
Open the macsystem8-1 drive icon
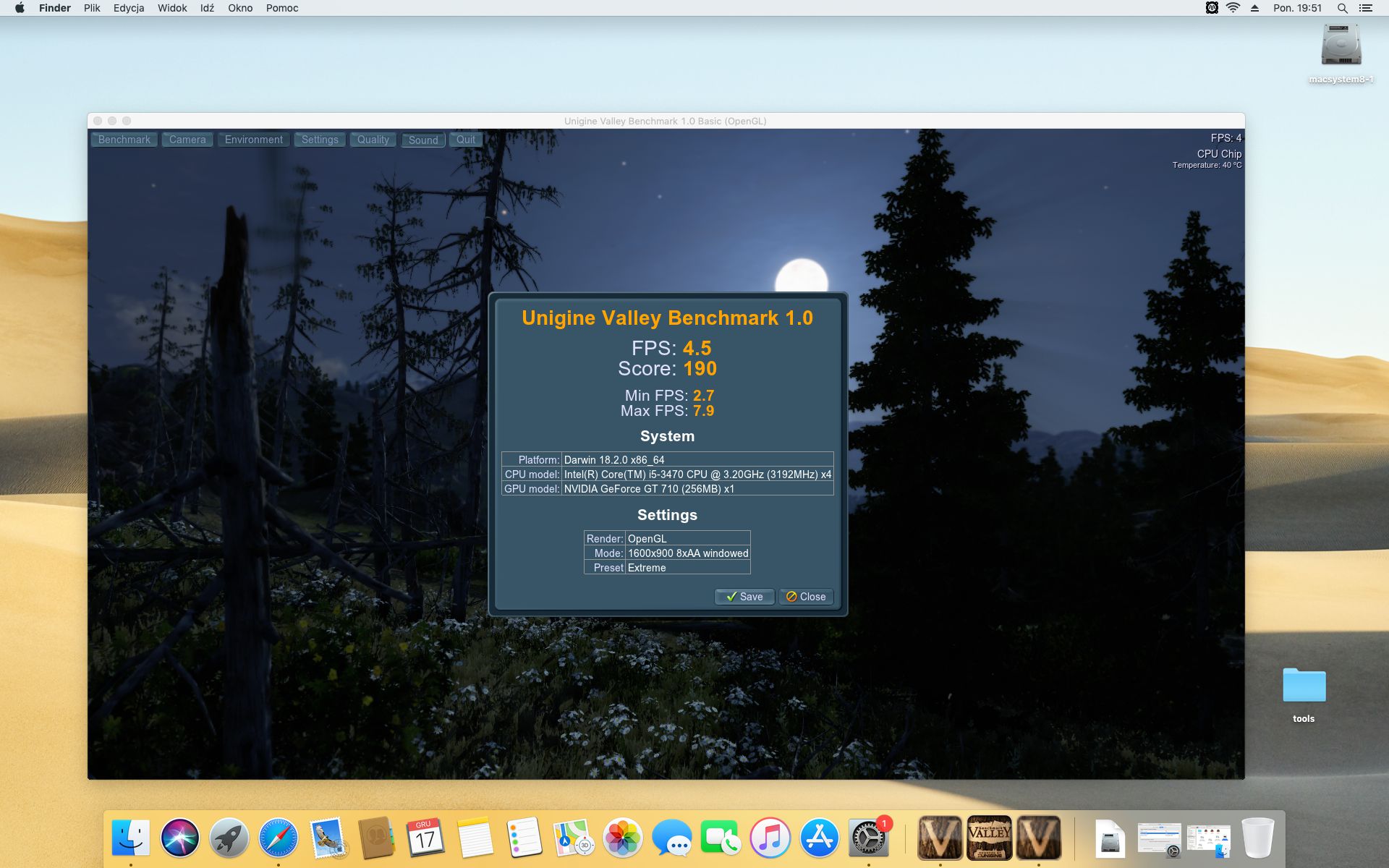point(1341,46)
